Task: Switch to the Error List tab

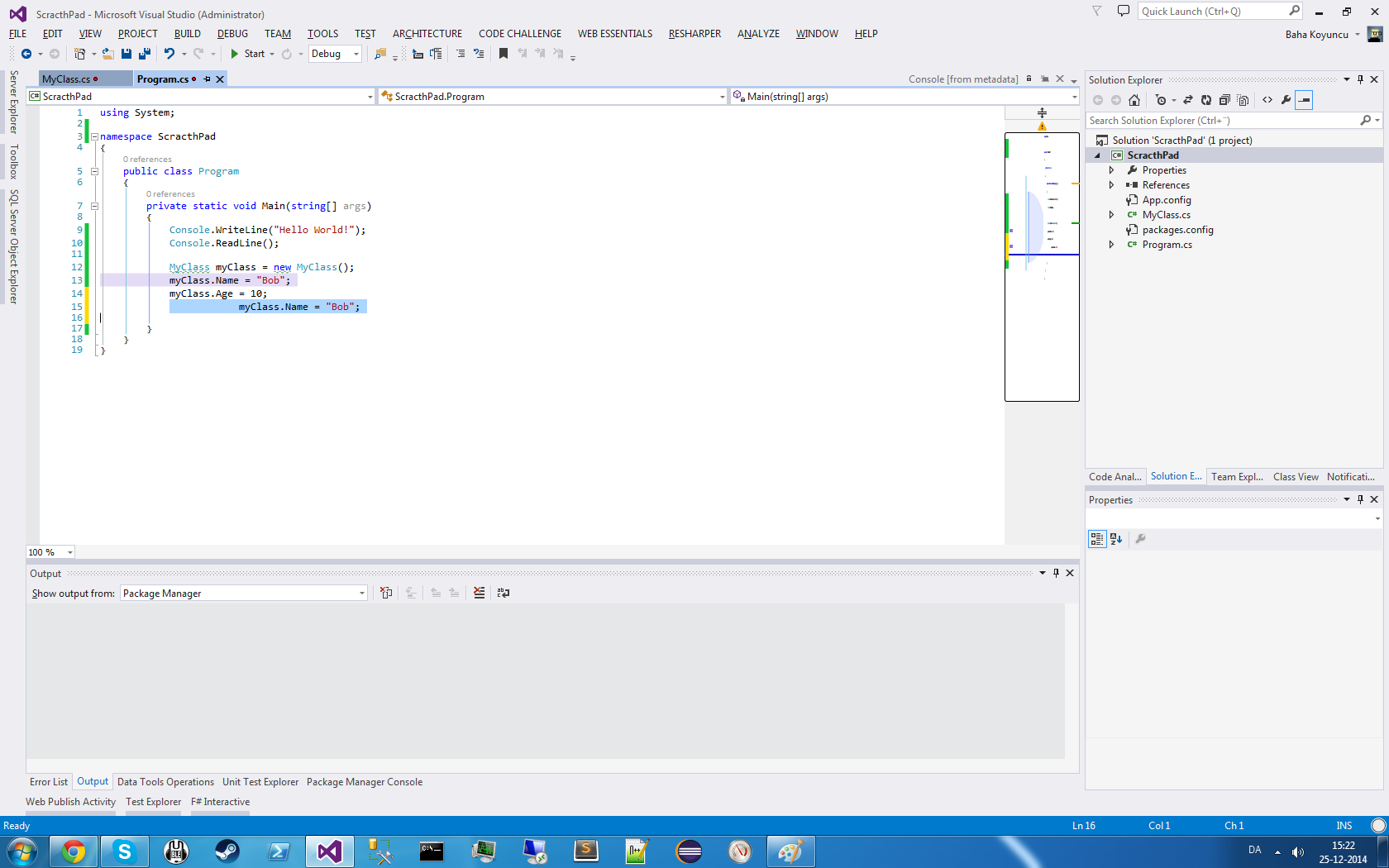Action: [49, 782]
